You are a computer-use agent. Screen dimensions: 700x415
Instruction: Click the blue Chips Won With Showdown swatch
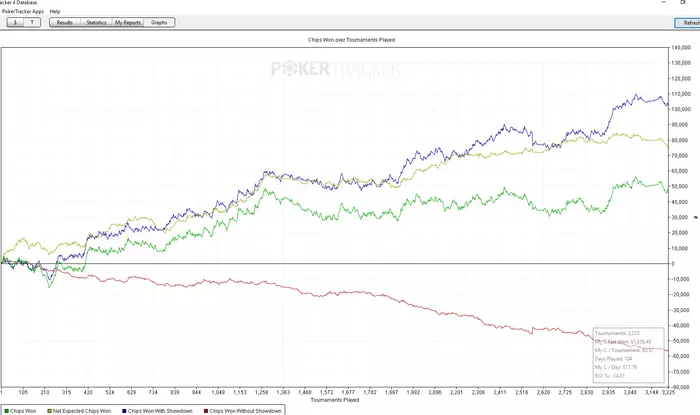124,411
